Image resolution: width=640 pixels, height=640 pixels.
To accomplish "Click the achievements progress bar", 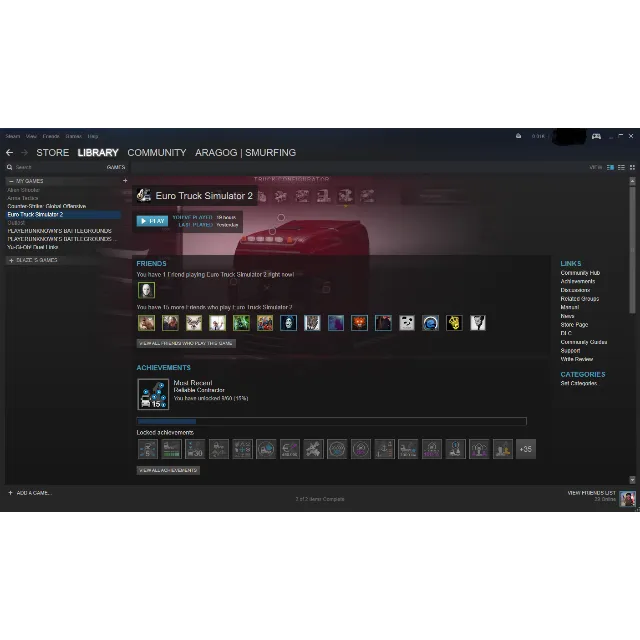I will 331,421.
